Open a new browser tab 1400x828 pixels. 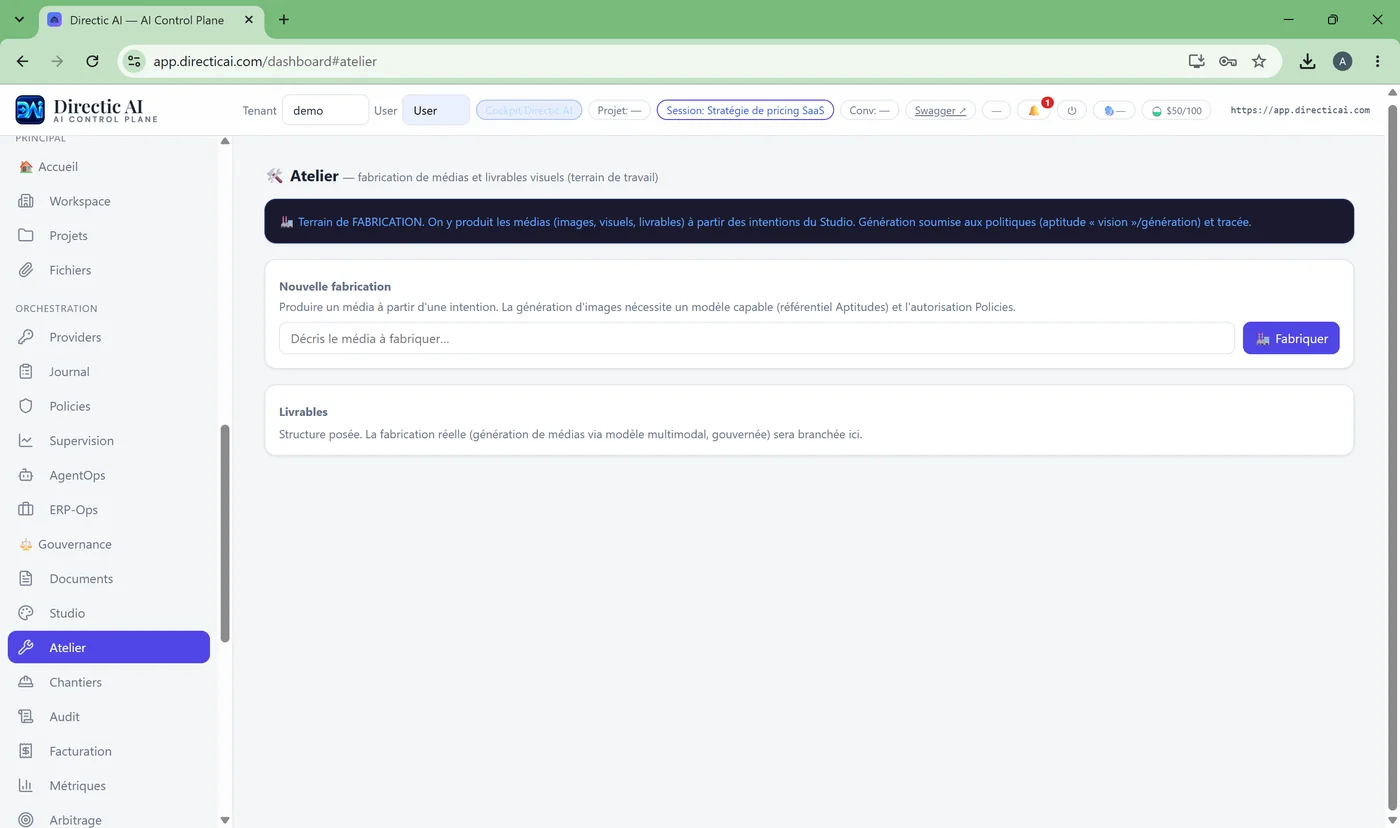(284, 19)
